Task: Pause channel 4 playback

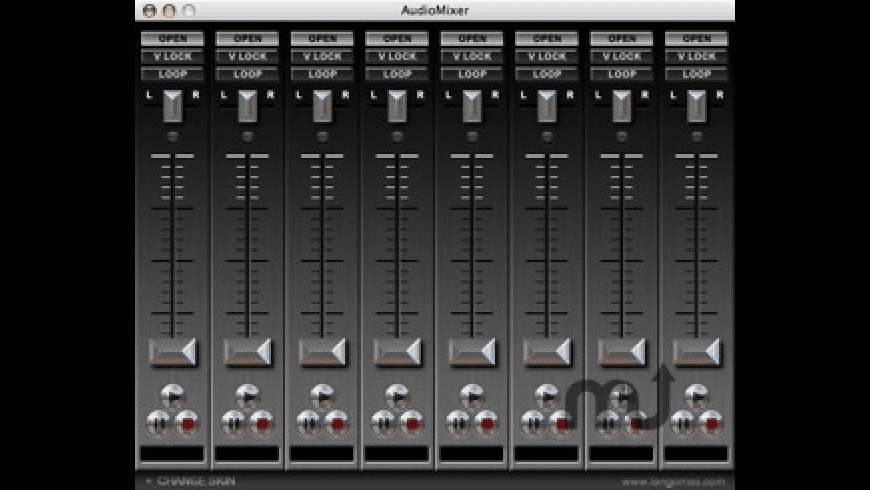Action: point(383,423)
